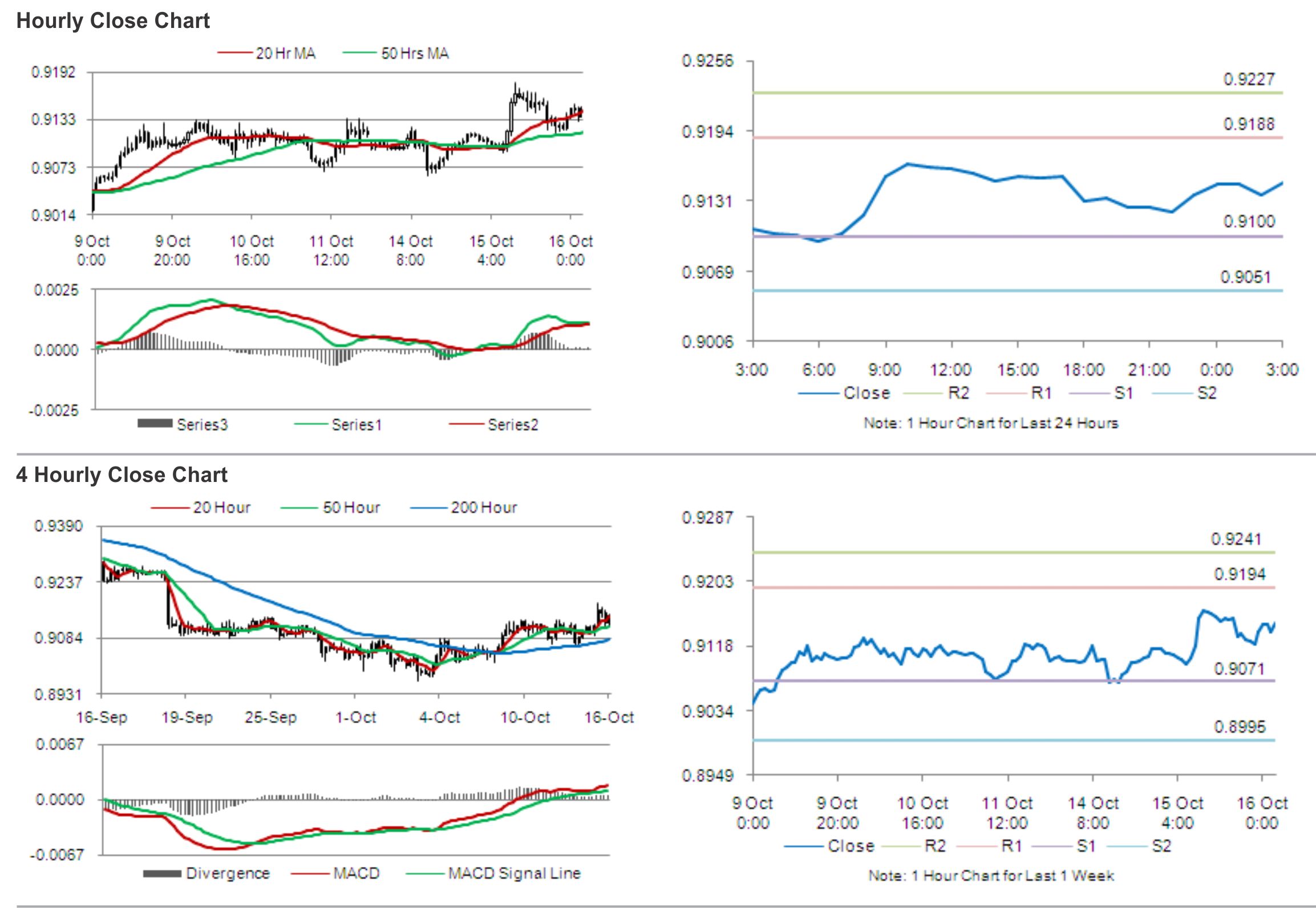Select the "200 Hour" legend label
Screen dimensions: 1316x908
coord(484,507)
